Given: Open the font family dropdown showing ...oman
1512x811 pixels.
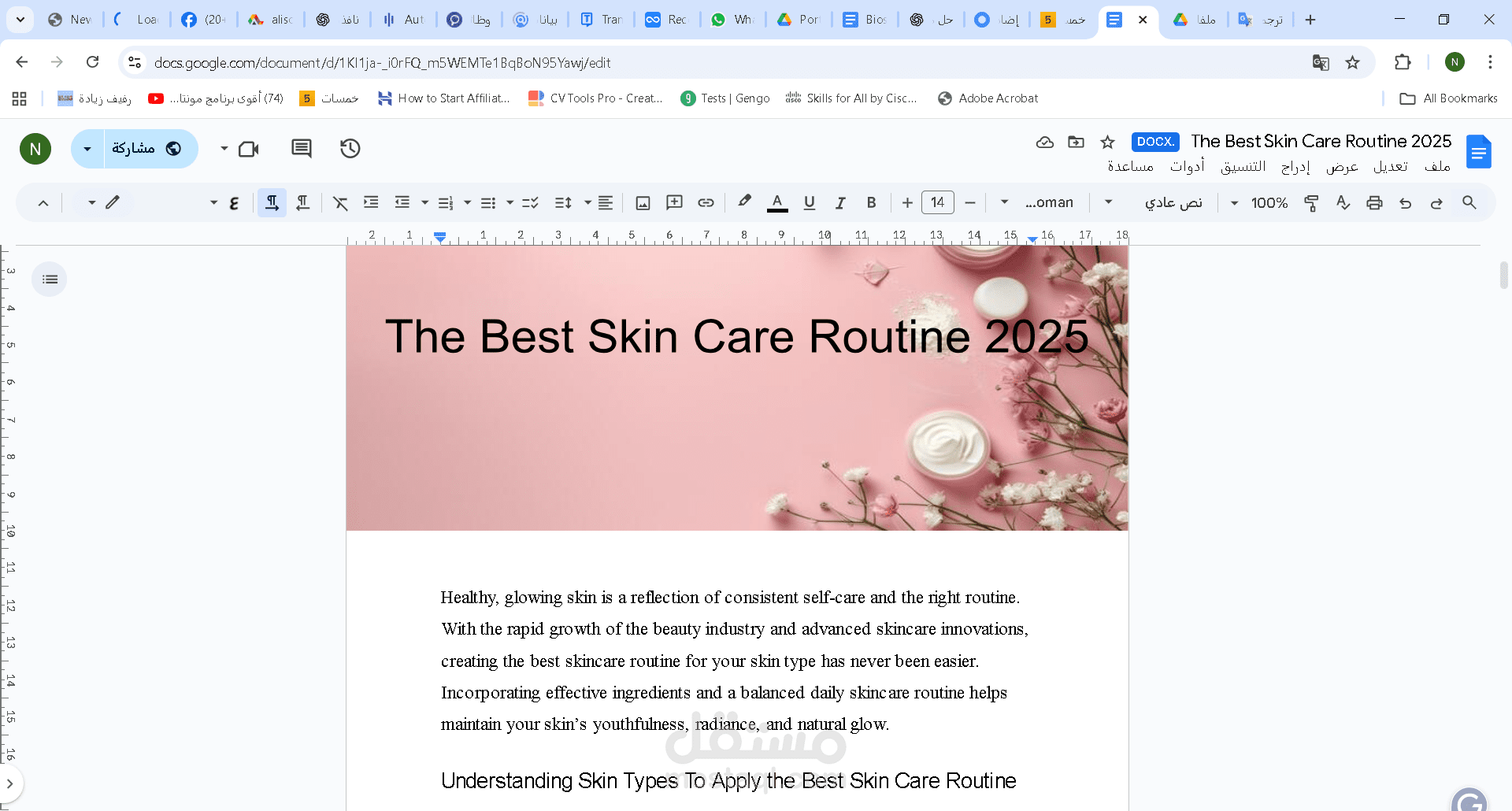Looking at the screenshot, I should coord(1038,202).
